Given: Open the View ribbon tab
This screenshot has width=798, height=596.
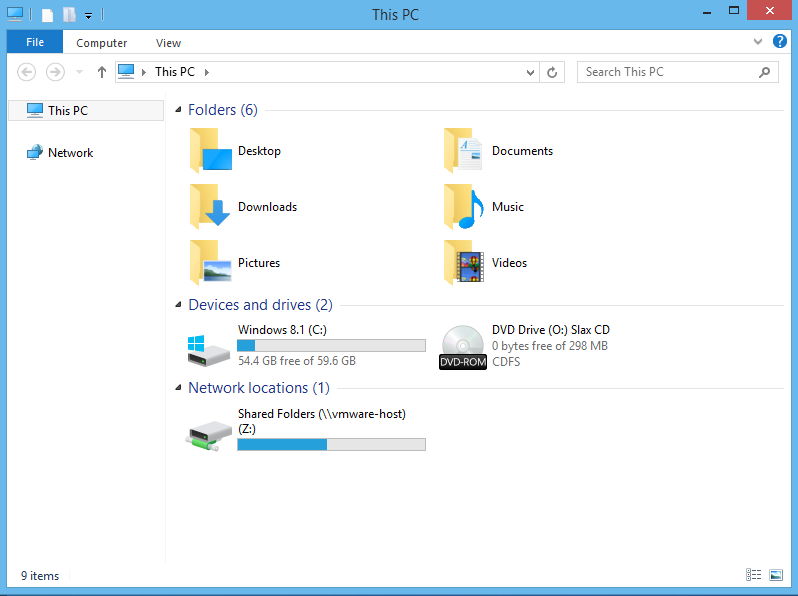Looking at the screenshot, I should [x=168, y=43].
